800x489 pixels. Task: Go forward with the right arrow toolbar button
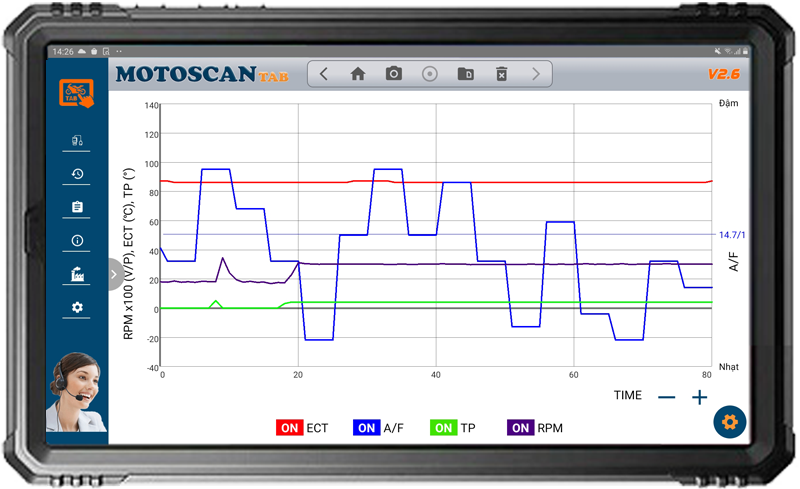tap(536, 74)
